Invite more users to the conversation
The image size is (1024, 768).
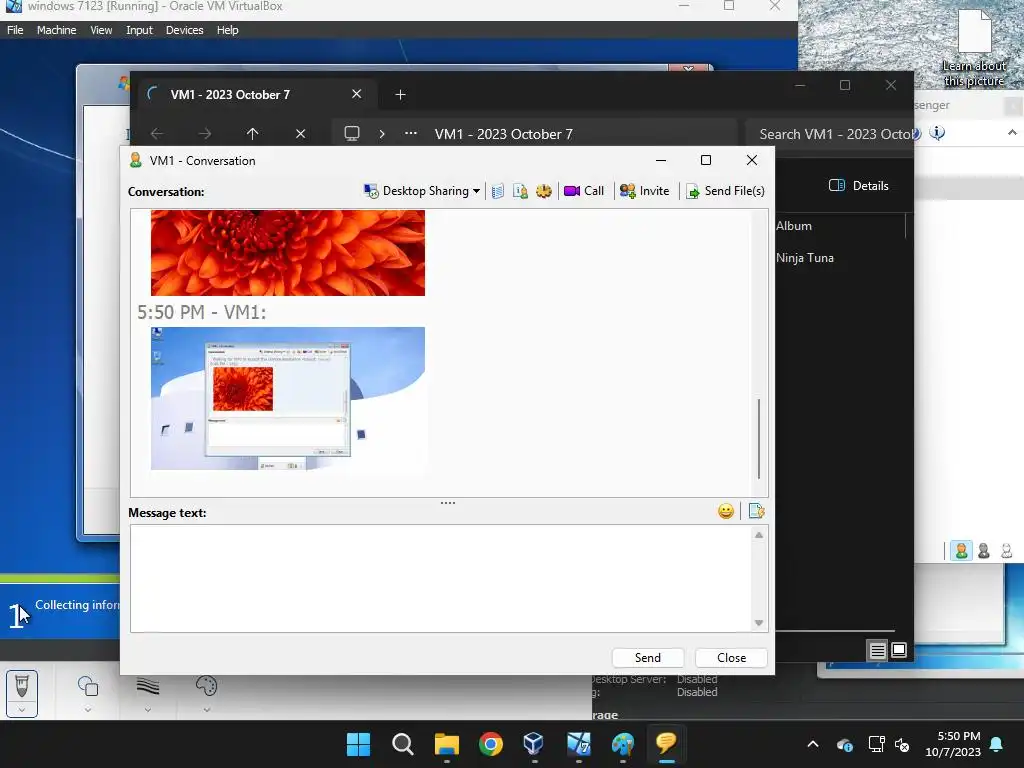point(645,191)
